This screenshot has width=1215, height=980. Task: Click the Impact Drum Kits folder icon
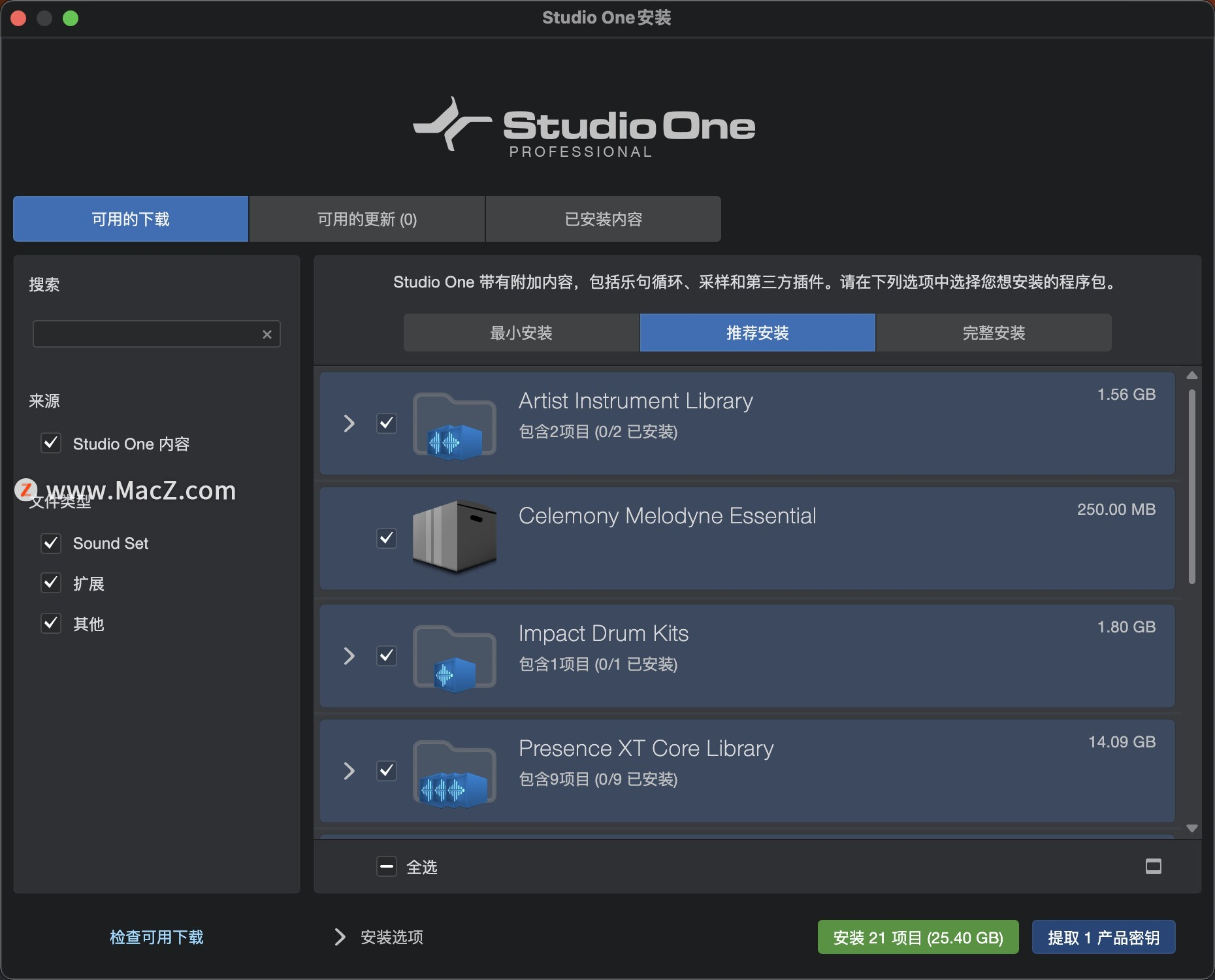[455, 659]
